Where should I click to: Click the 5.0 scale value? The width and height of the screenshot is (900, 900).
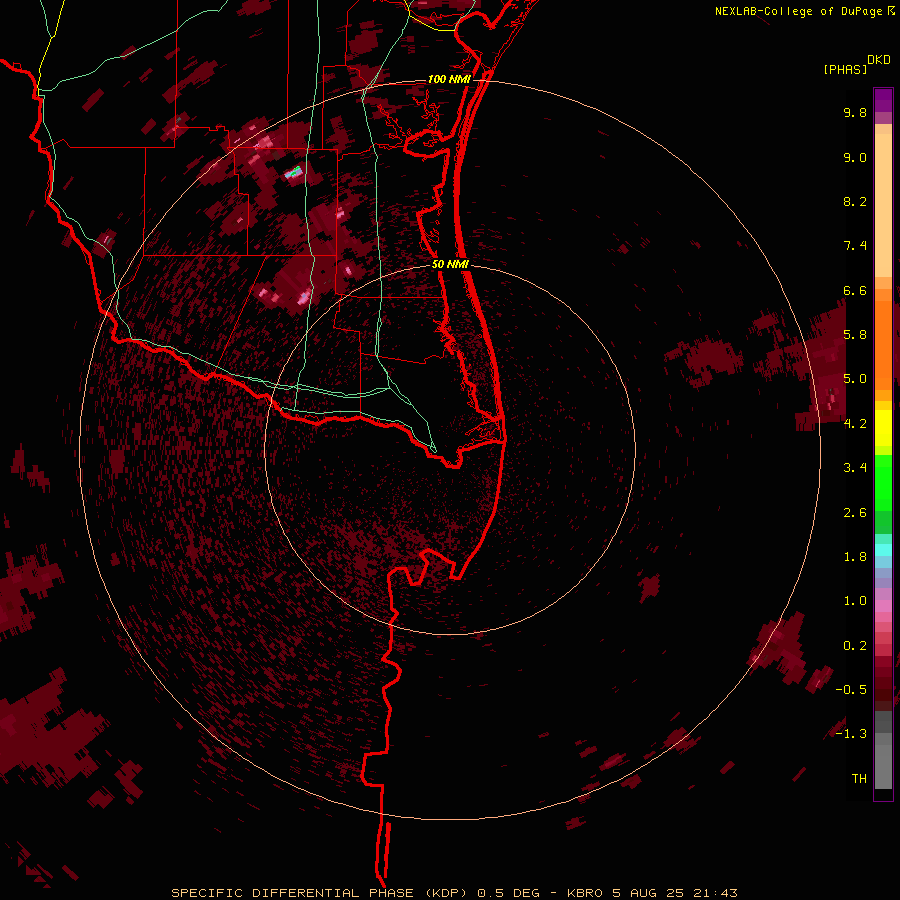point(855,379)
